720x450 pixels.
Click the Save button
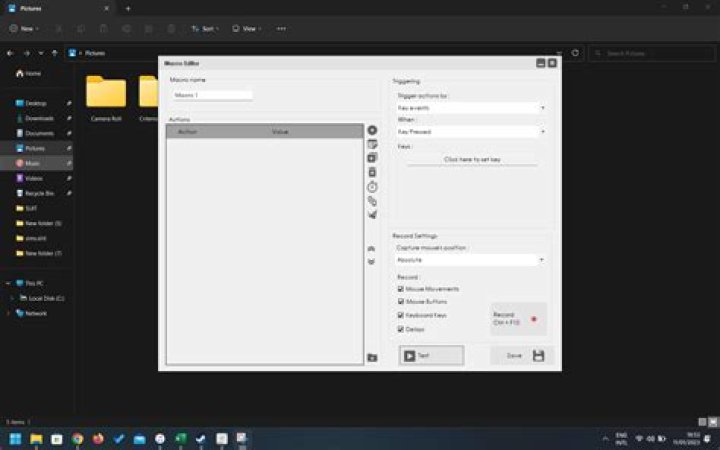[522, 355]
